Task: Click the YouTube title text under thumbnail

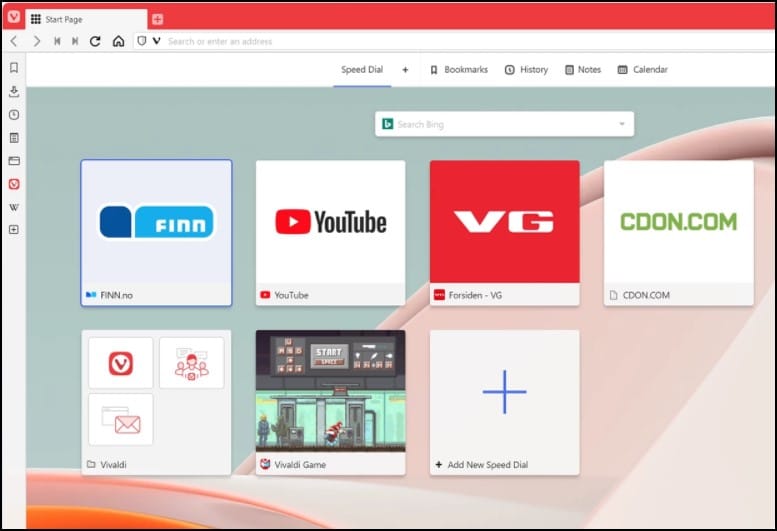Action: [x=291, y=295]
